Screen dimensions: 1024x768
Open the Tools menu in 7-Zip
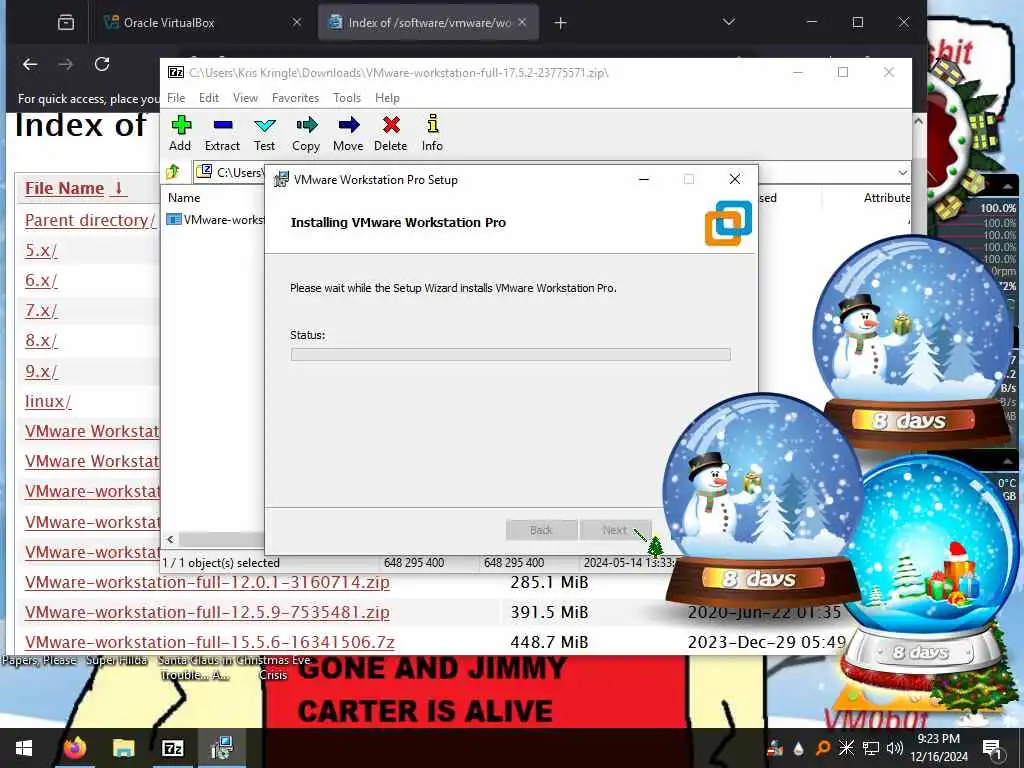click(x=347, y=98)
